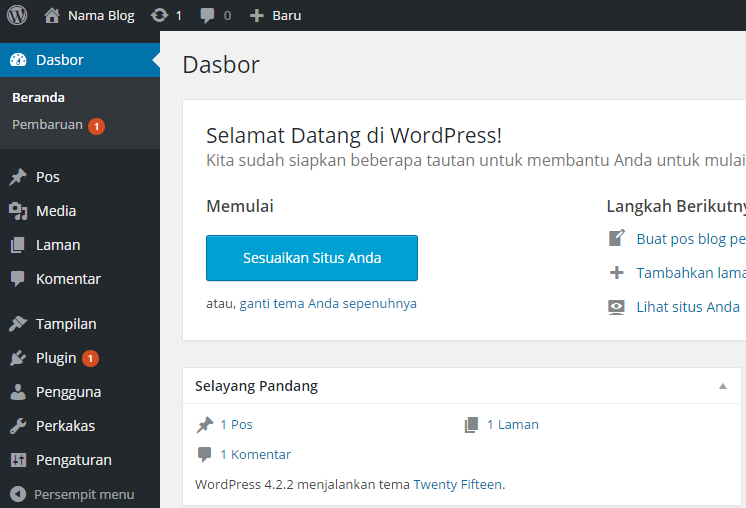Open the Komentar menu
746x508 pixels.
[x=69, y=279]
